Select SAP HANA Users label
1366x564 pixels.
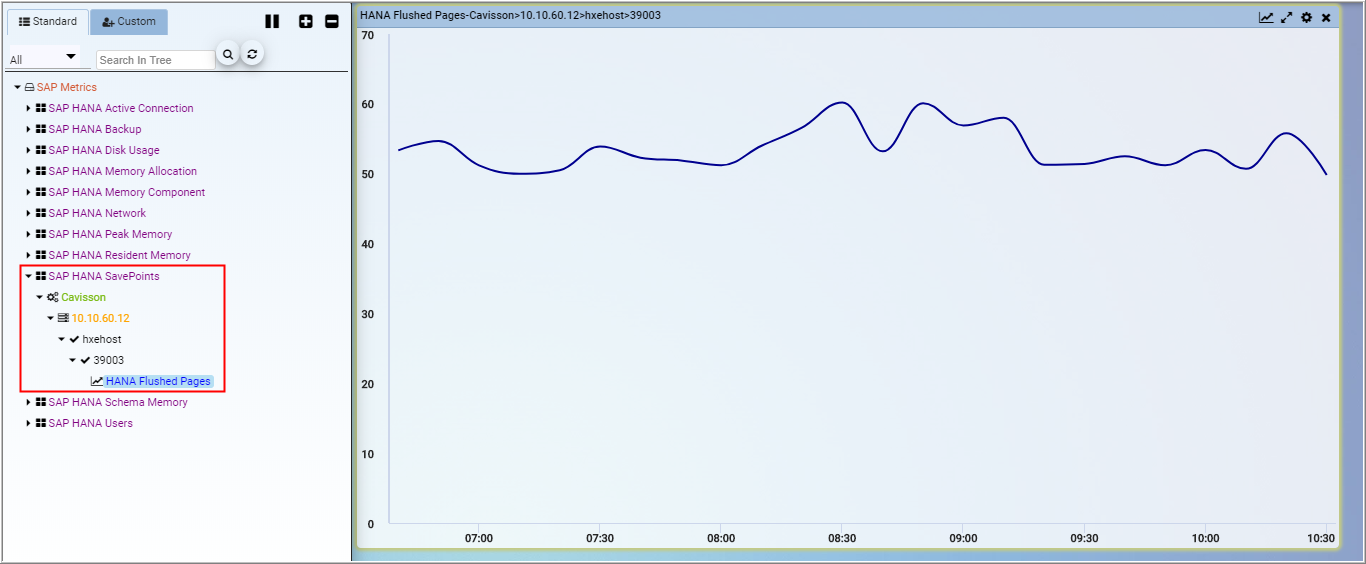(90, 423)
